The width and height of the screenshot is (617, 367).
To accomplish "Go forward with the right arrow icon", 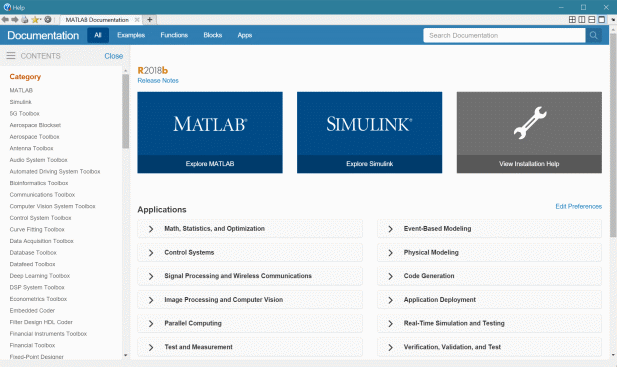I will (15, 19).
